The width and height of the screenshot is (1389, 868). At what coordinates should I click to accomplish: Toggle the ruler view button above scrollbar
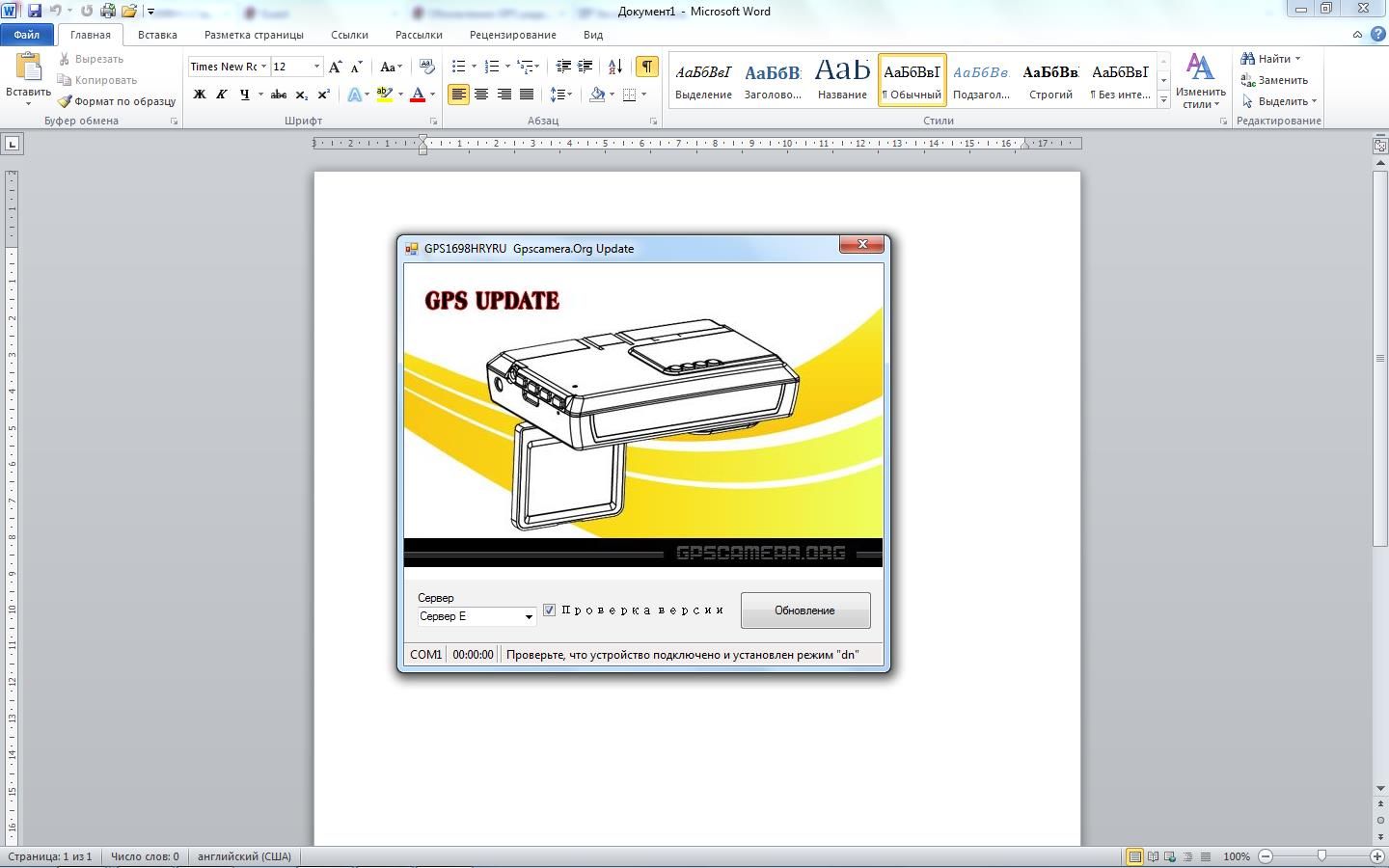(x=1380, y=146)
